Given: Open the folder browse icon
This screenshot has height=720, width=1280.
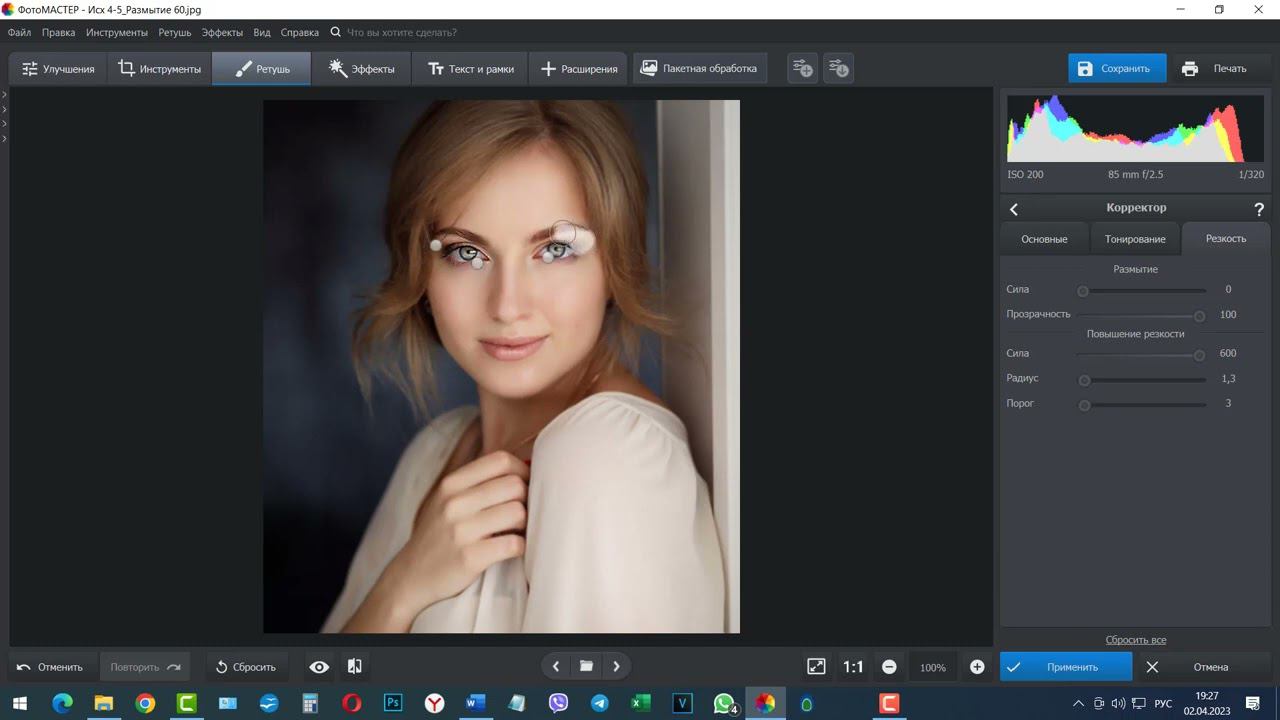Looking at the screenshot, I should coord(586,666).
